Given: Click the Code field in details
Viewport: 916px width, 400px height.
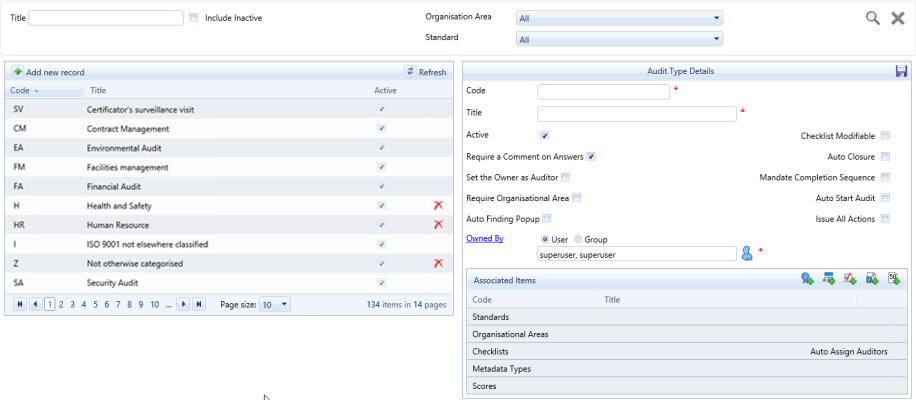Looking at the screenshot, I should click(603, 92).
